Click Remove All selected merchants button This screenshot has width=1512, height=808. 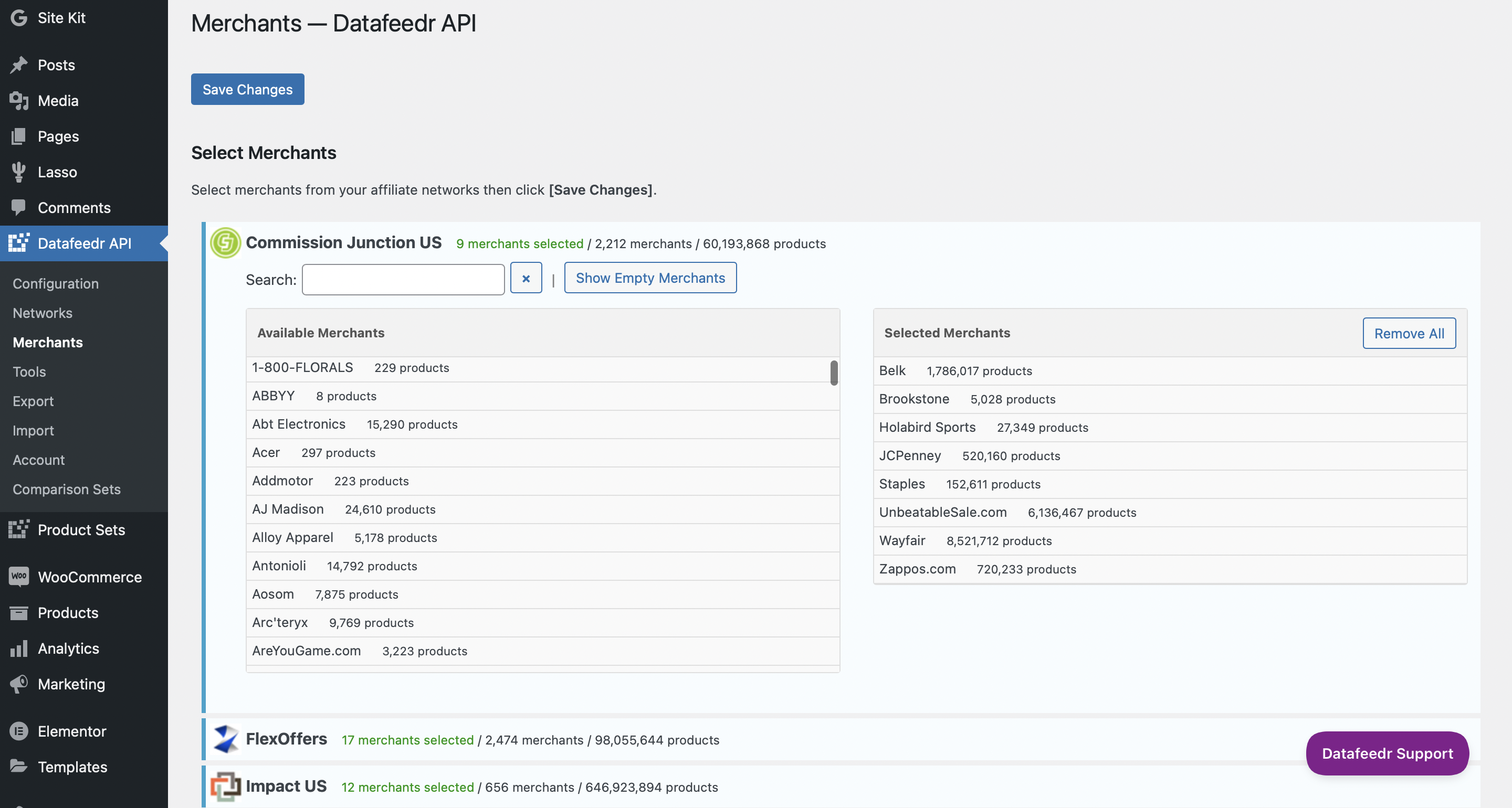[x=1409, y=333]
